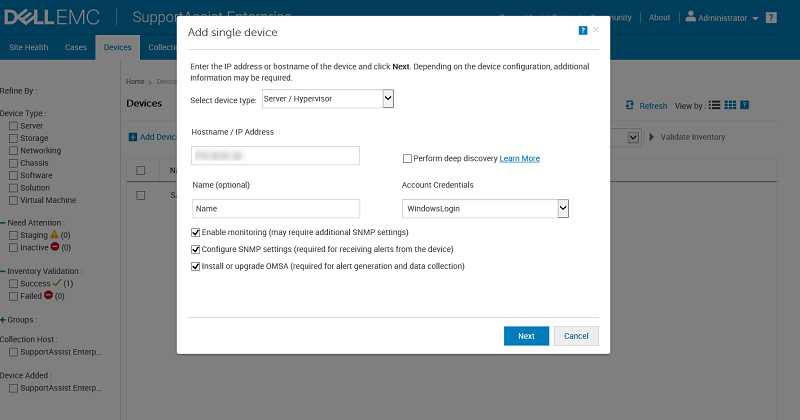The height and width of the screenshot is (420, 800).
Task: Click the Refresh icon in Devices page
Action: (630, 105)
